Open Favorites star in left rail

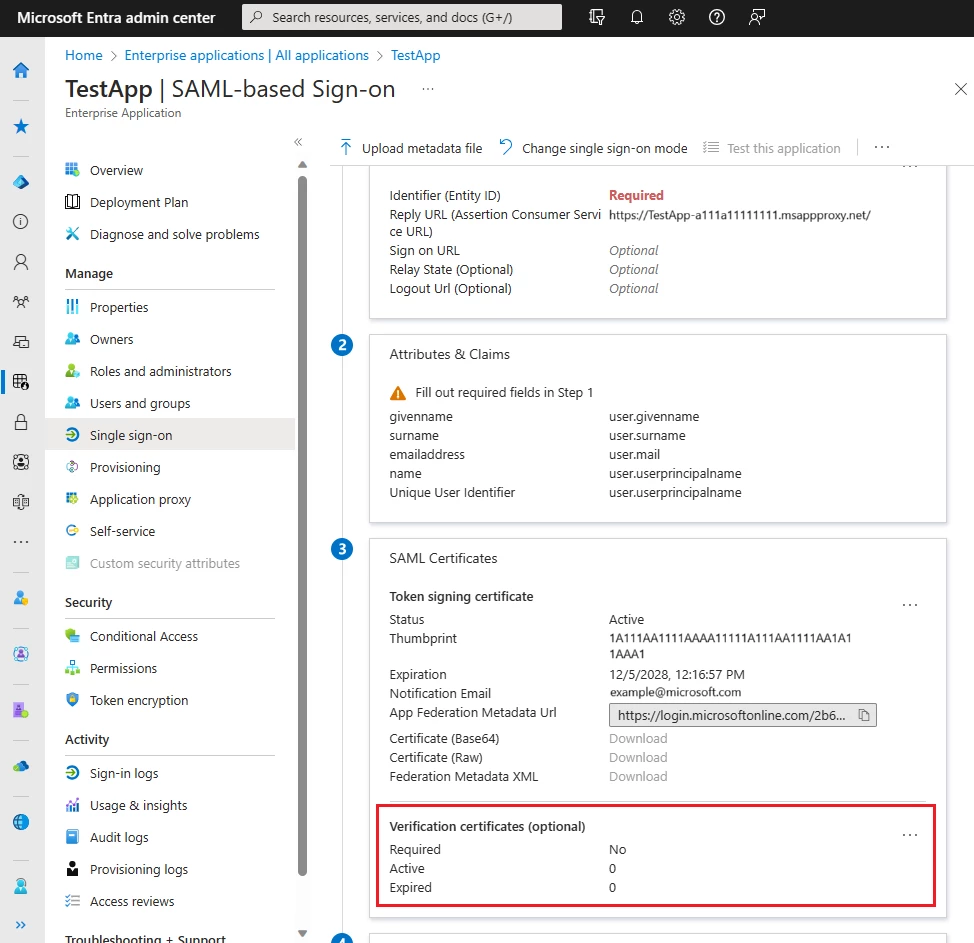point(21,127)
